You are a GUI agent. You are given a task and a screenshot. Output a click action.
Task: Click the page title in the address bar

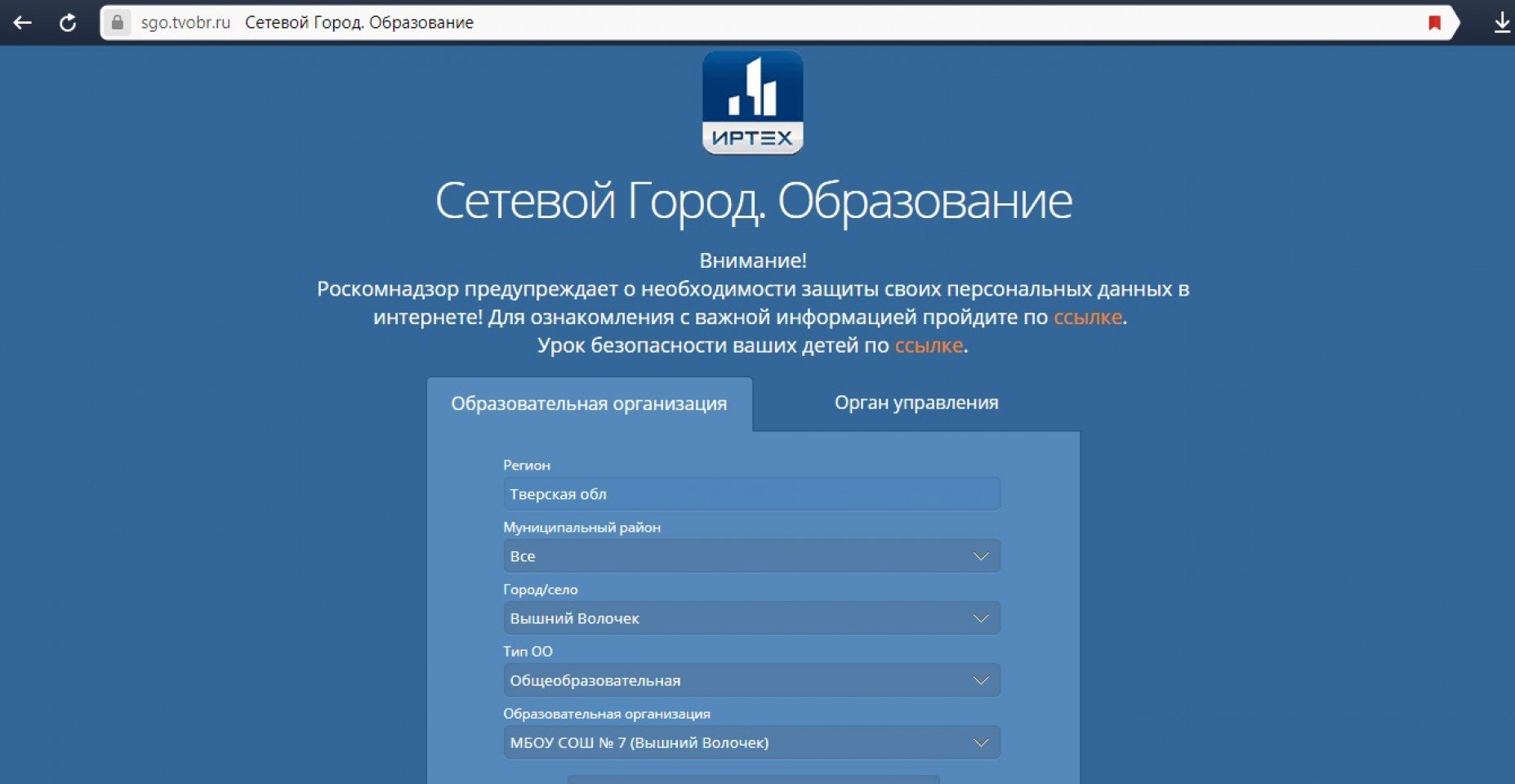coord(359,23)
